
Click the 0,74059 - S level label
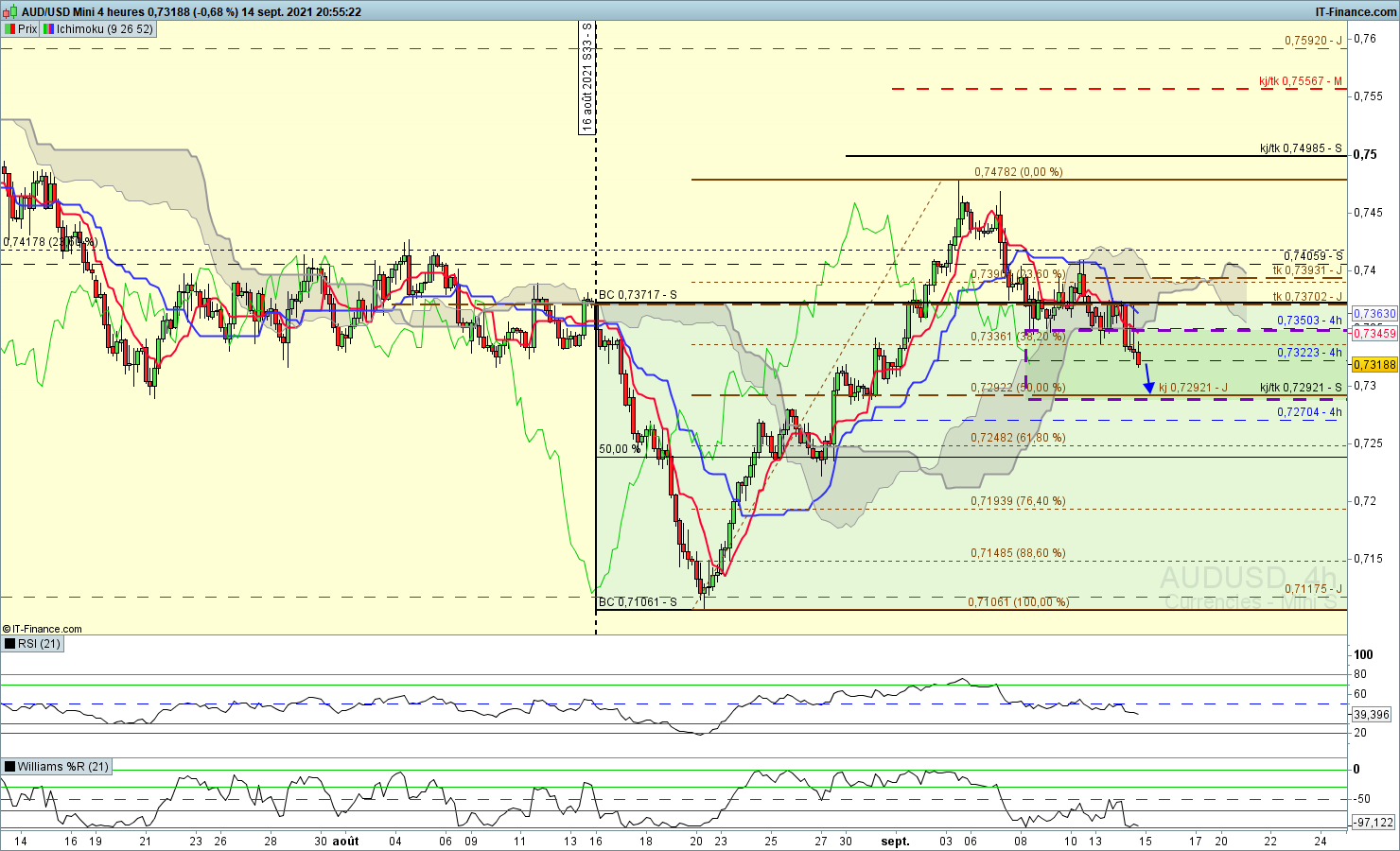tap(1313, 256)
